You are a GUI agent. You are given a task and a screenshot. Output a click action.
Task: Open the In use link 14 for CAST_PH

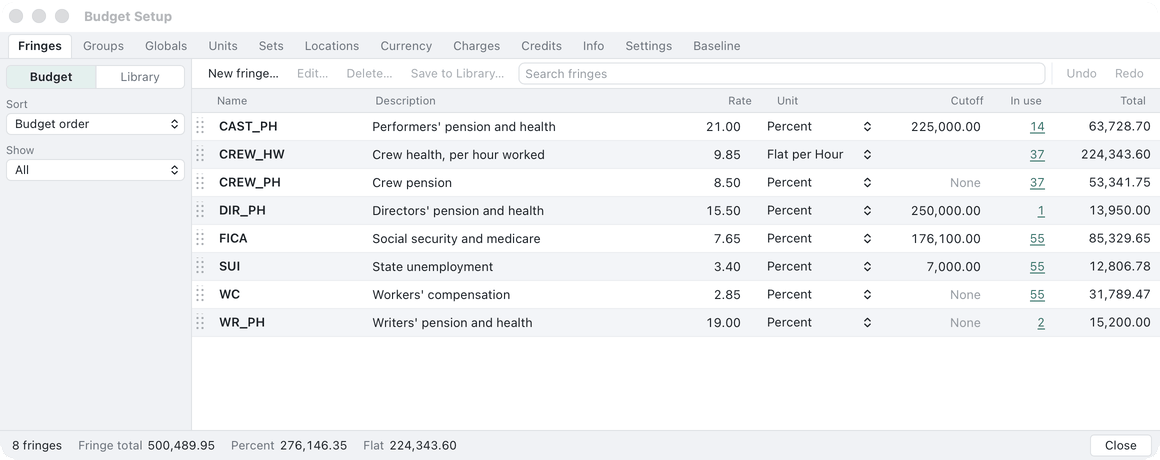(1037, 126)
